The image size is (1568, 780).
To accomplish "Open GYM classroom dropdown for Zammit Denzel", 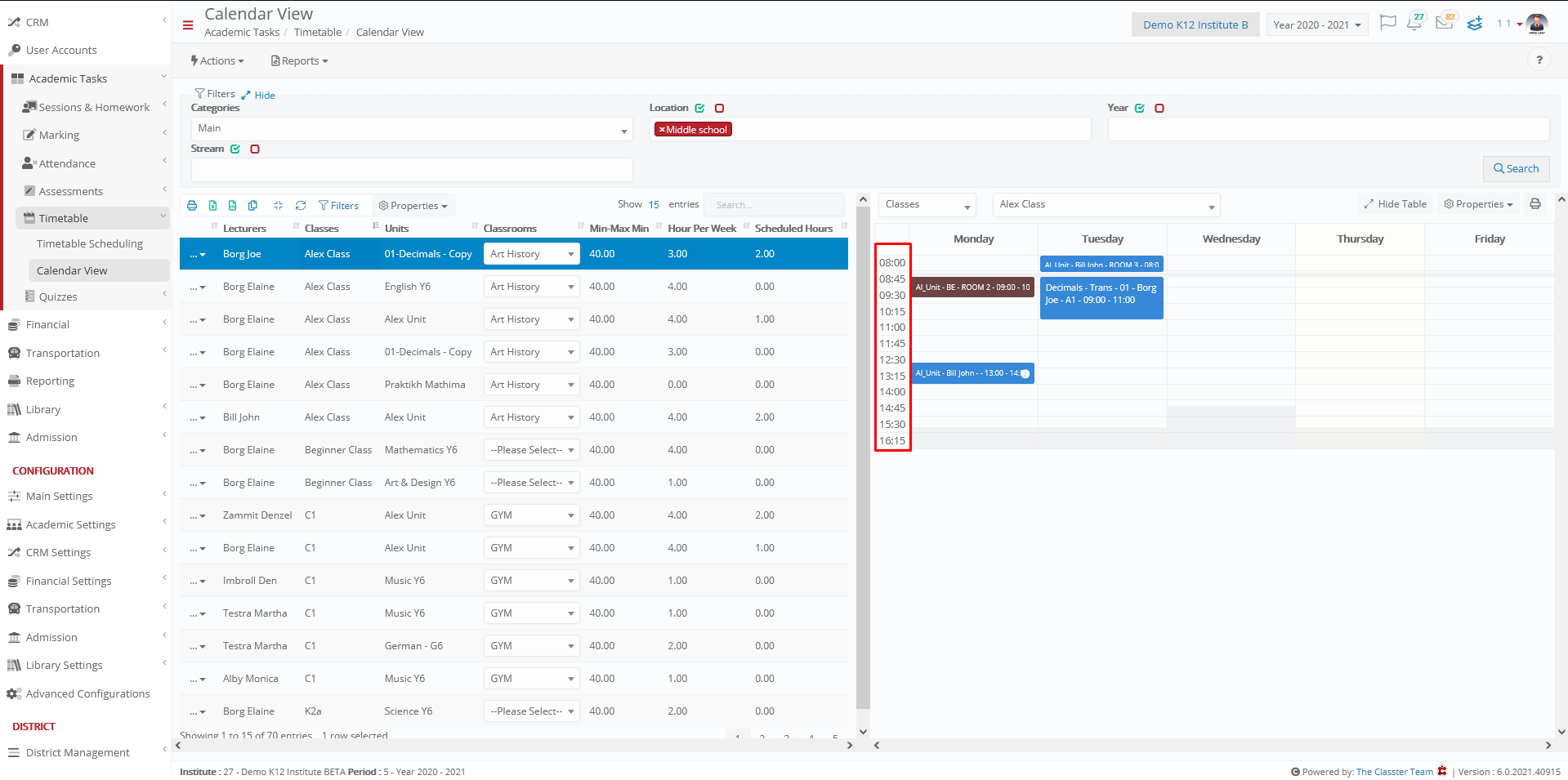I will [x=531, y=515].
